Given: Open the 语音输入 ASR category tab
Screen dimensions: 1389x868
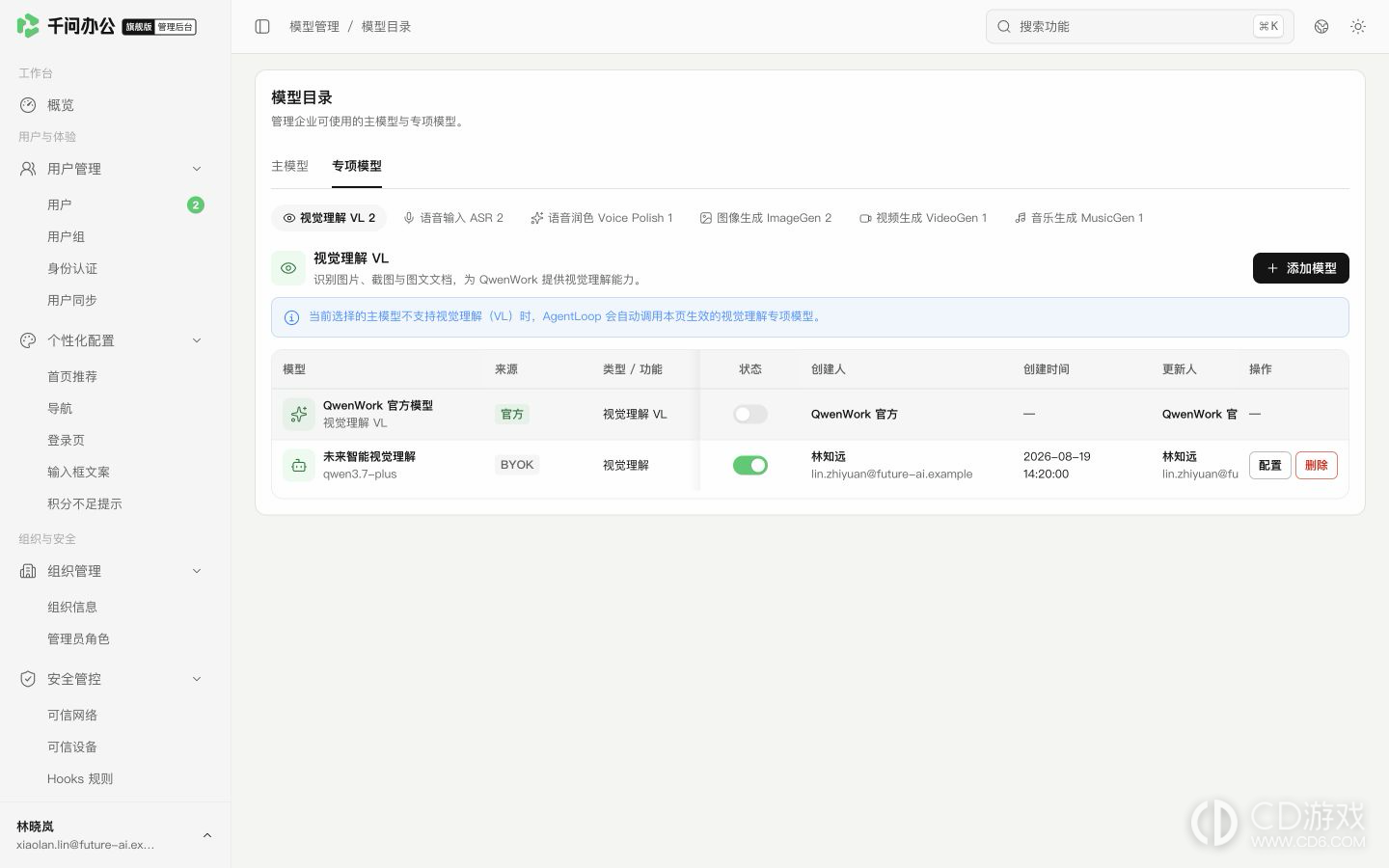Looking at the screenshot, I should coord(453,218).
